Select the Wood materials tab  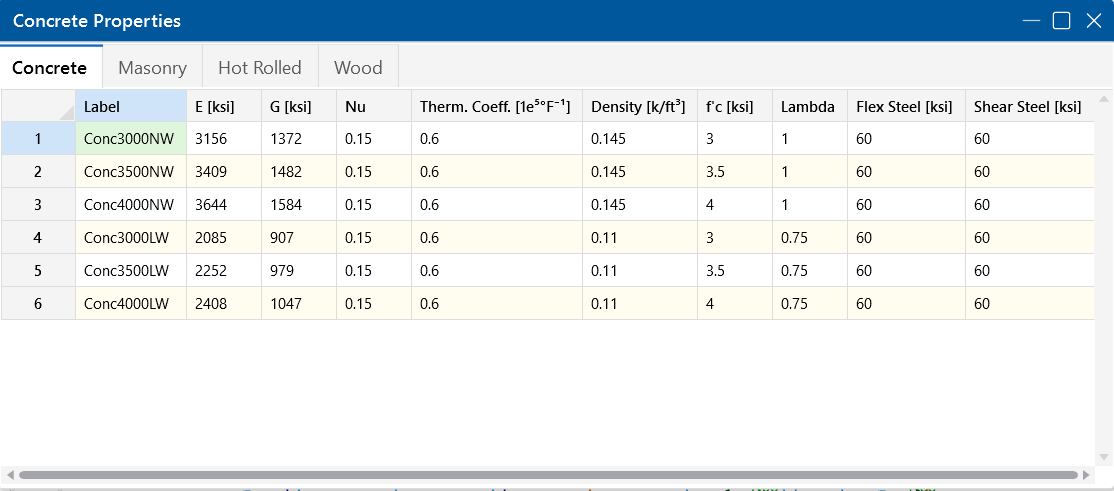(358, 68)
